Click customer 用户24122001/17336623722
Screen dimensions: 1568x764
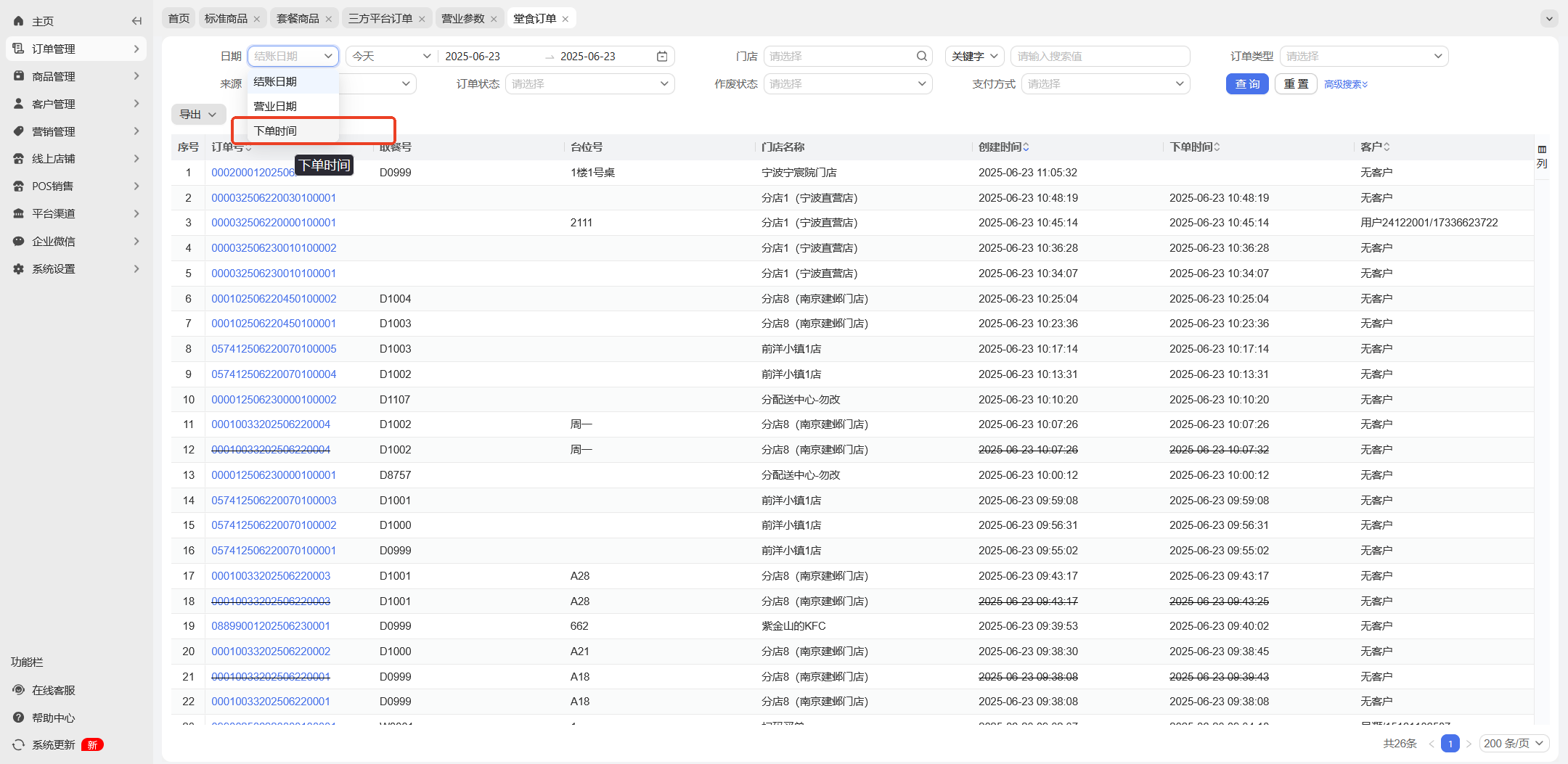[1429, 223]
